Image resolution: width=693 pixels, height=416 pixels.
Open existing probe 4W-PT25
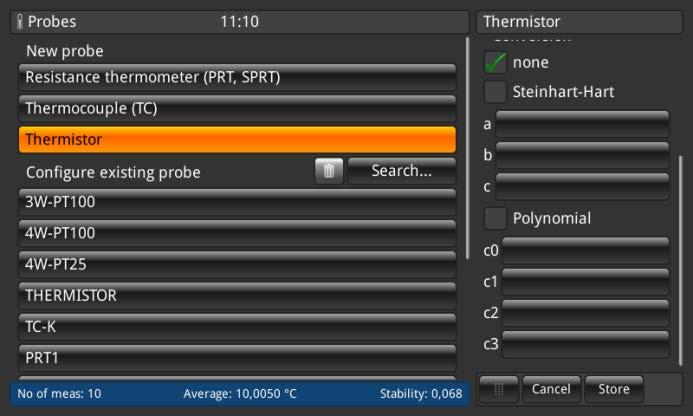click(237, 265)
